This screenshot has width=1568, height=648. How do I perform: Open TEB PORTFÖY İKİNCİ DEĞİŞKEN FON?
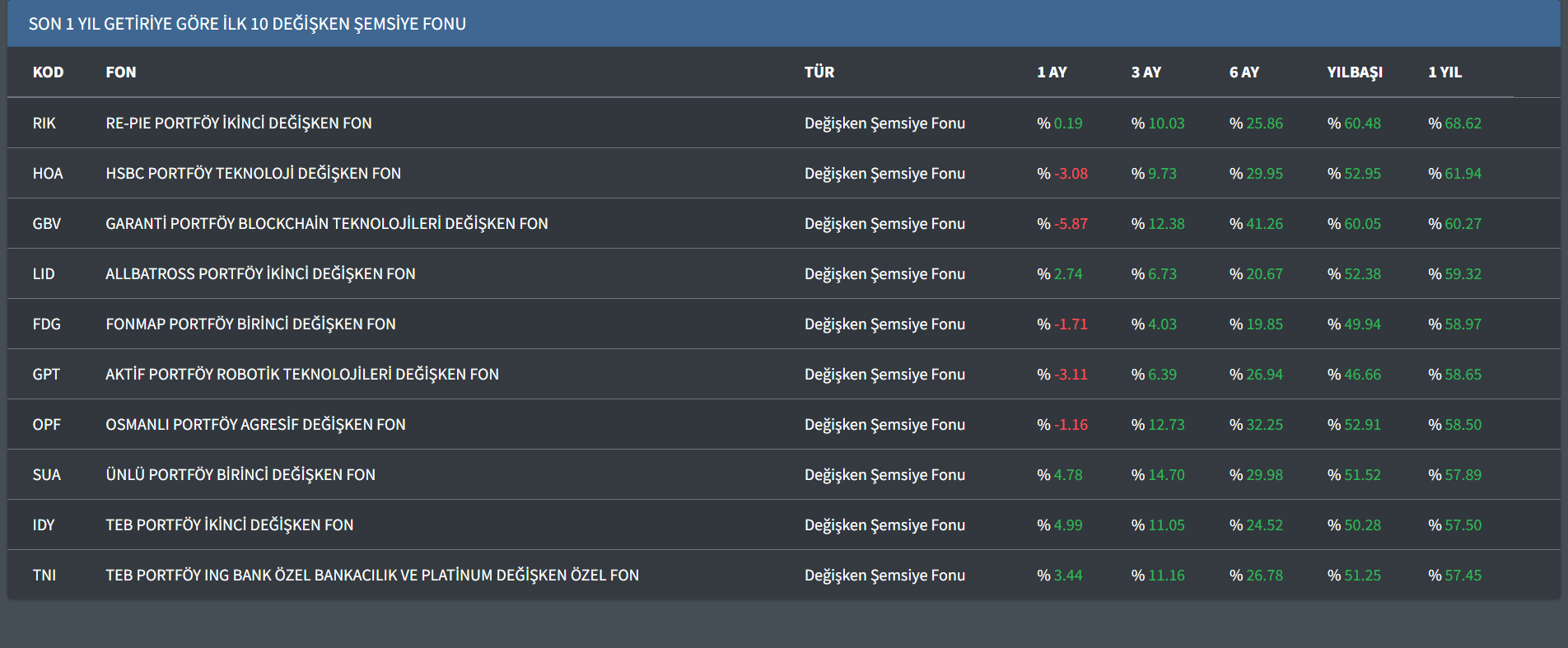[x=229, y=525]
